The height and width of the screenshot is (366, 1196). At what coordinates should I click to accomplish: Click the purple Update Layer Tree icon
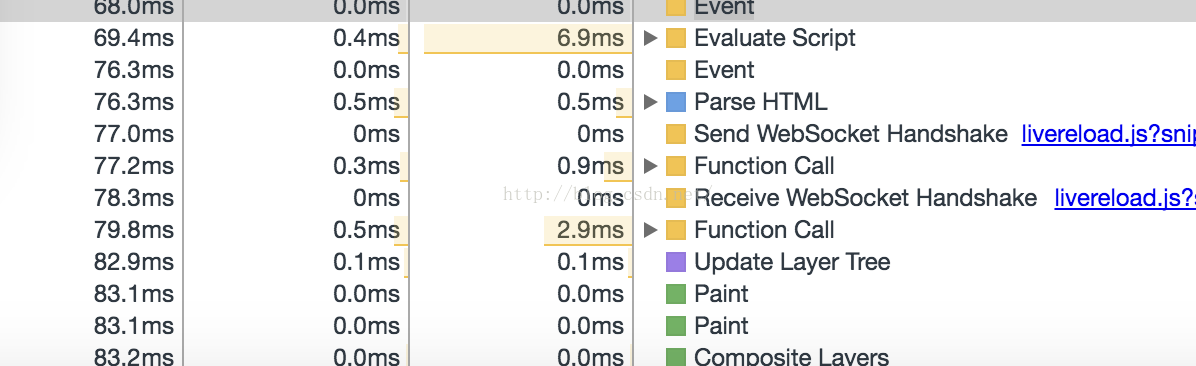(675, 262)
